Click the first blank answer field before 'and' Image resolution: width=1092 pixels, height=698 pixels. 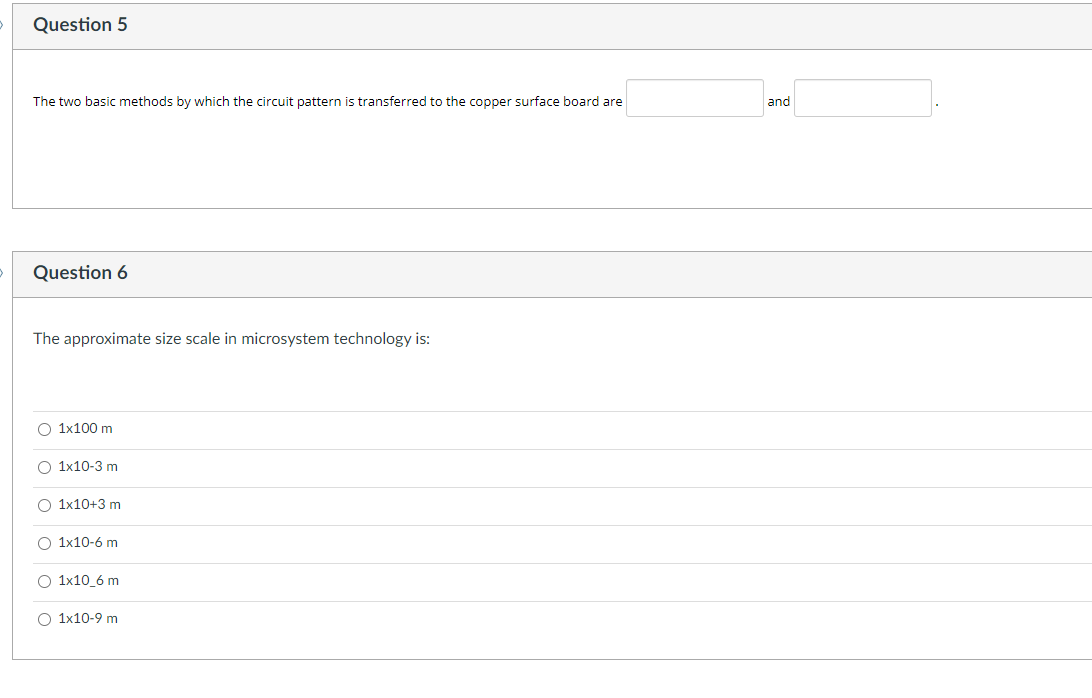click(694, 98)
